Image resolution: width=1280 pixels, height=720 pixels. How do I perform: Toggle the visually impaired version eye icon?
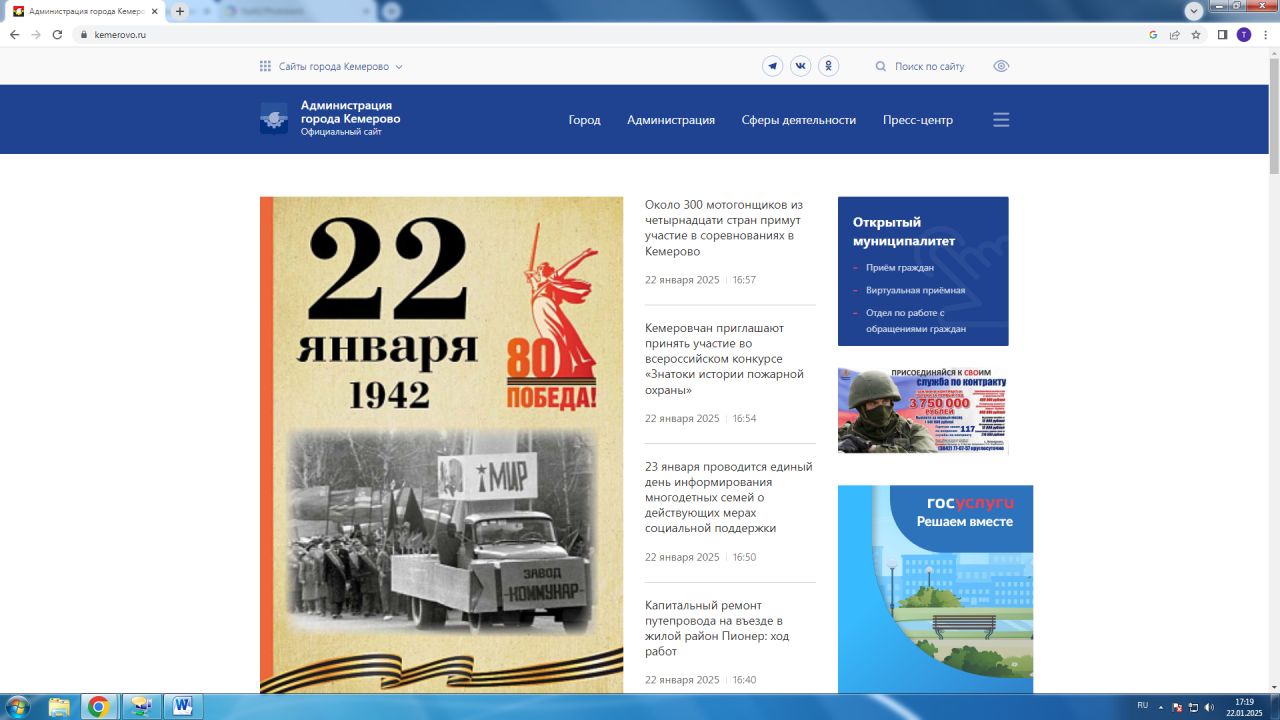(x=1001, y=66)
